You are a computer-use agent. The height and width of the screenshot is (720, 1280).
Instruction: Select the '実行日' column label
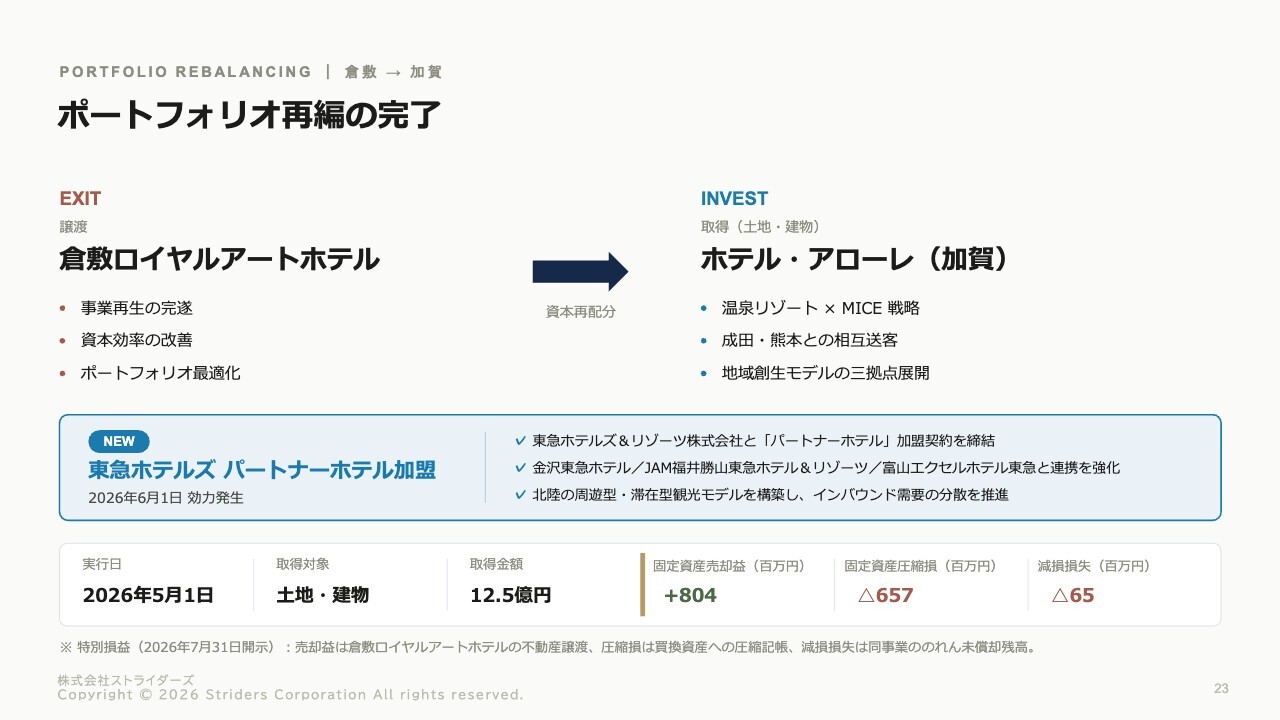102,565
